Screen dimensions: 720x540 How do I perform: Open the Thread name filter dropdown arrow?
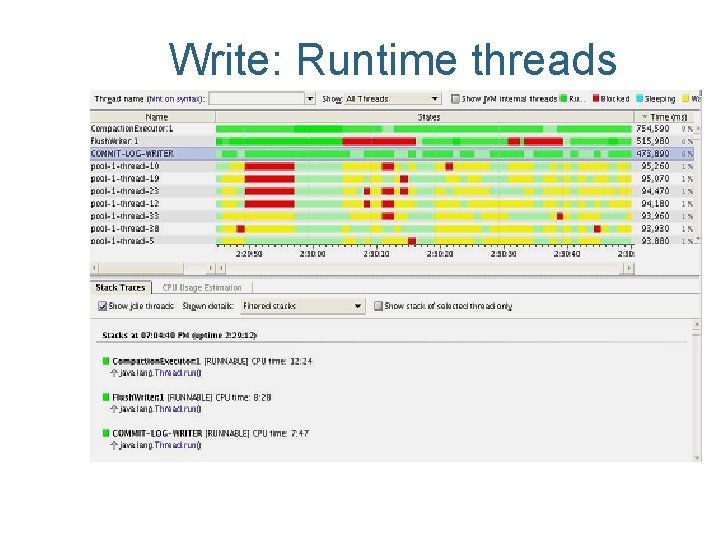[310, 98]
